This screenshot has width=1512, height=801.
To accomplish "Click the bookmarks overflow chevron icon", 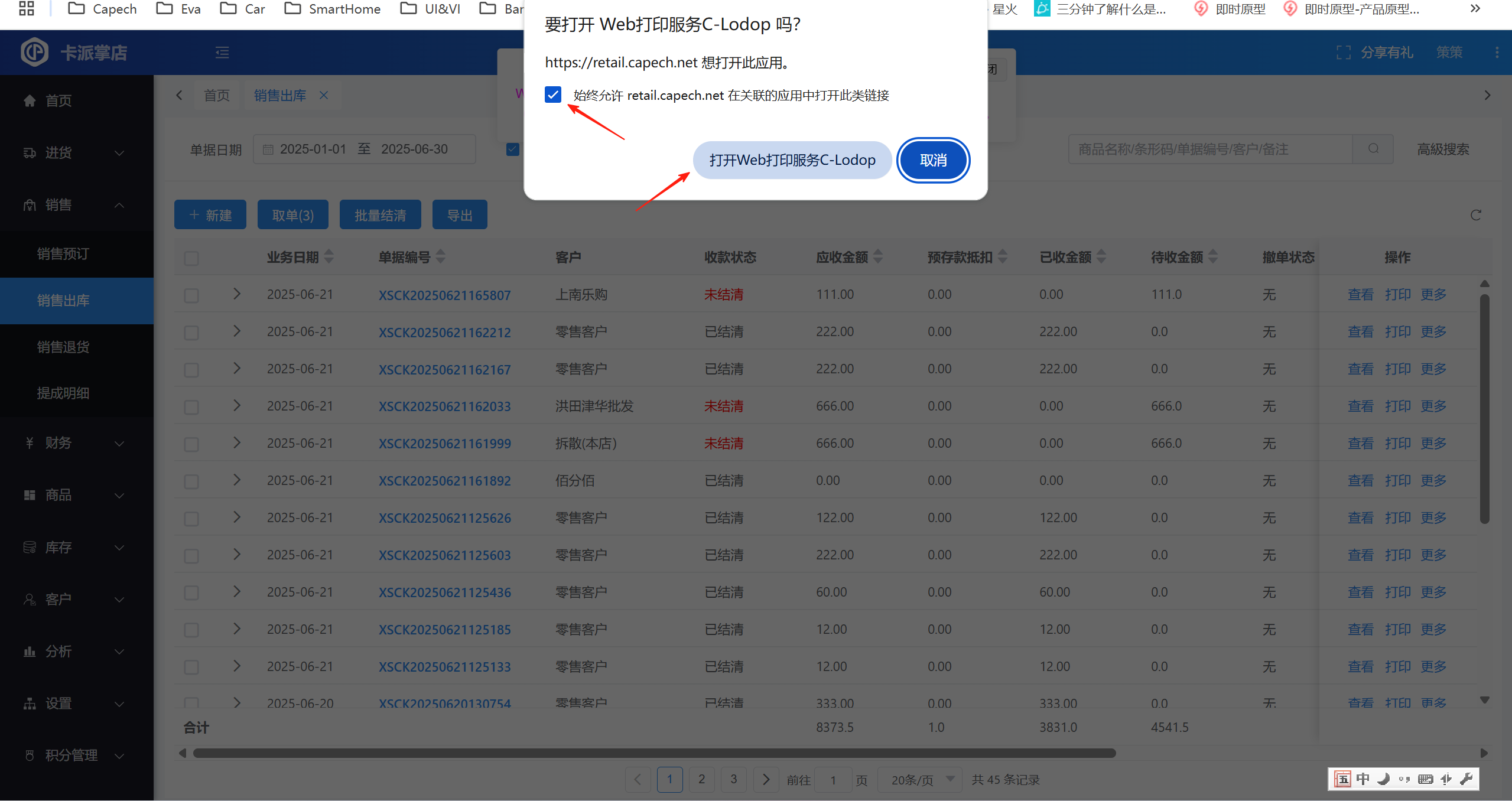I will tap(1475, 9).
